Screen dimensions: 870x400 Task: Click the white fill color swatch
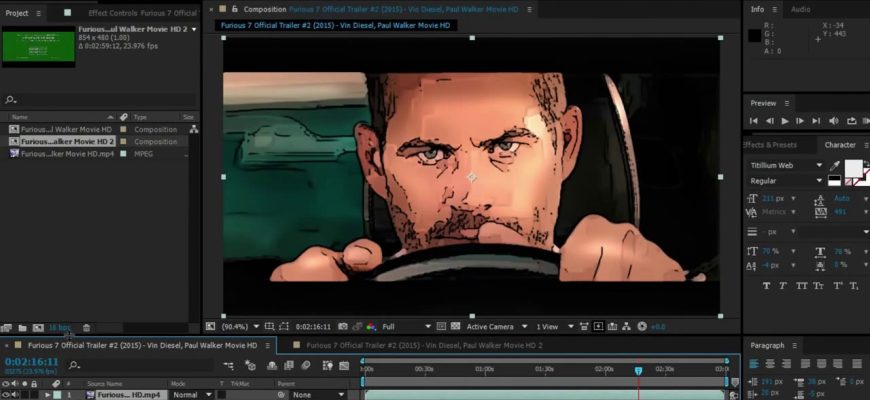click(853, 167)
